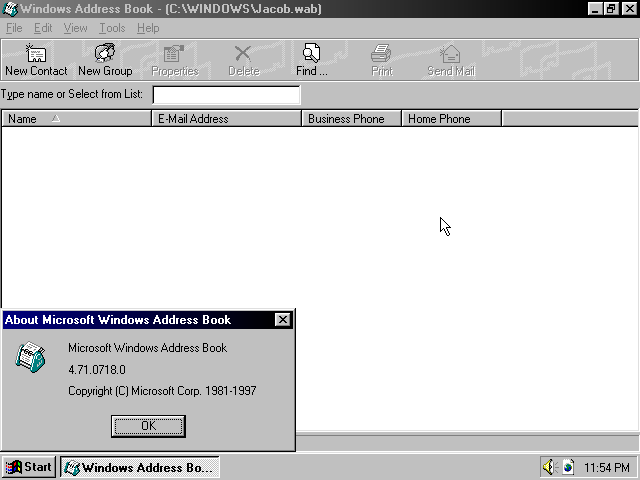This screenshot has width=640, height=480.
Task: Restore the Windows Address Book window
Action: coord(611,9)
